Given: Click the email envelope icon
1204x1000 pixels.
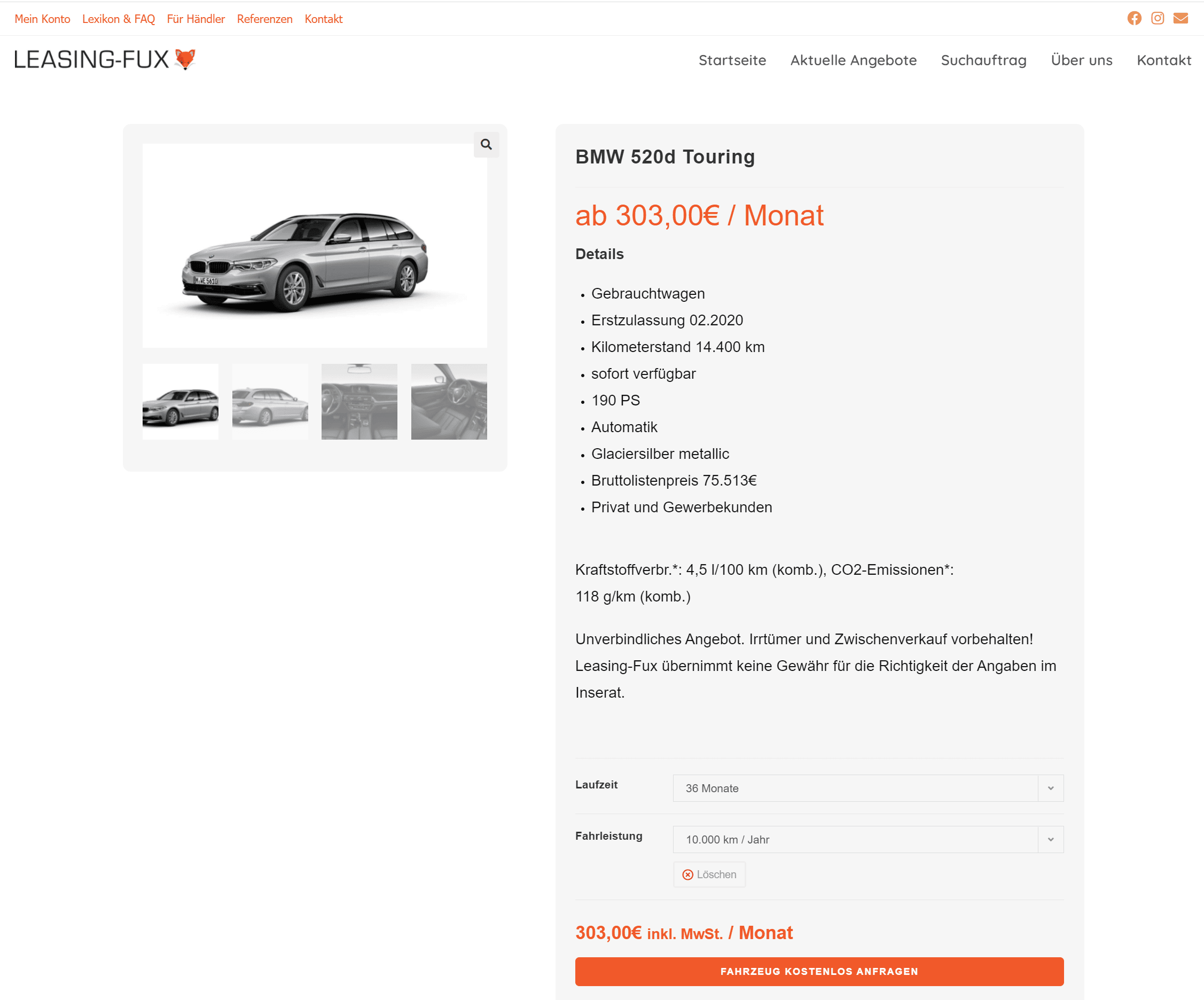Looking at the screenshot, I should click(1180, 18).
